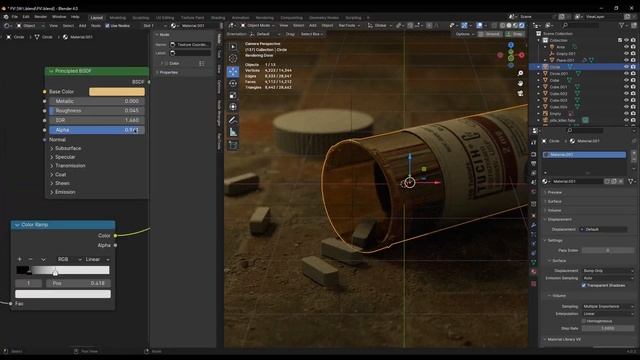Viewport: 640px width, 360px height.
Task: Open the Color Ramp RGB mode dropdown
Action: click(69, 259)
